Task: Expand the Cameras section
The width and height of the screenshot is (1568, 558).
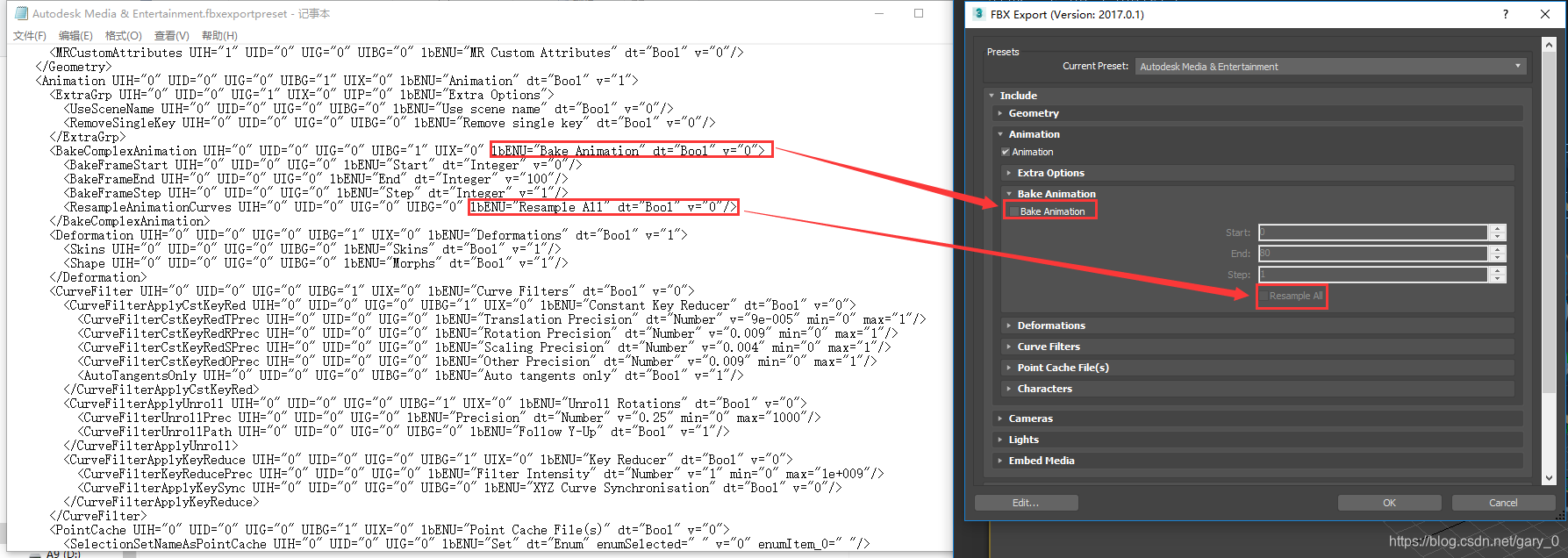Action: tap(1000, 418)
